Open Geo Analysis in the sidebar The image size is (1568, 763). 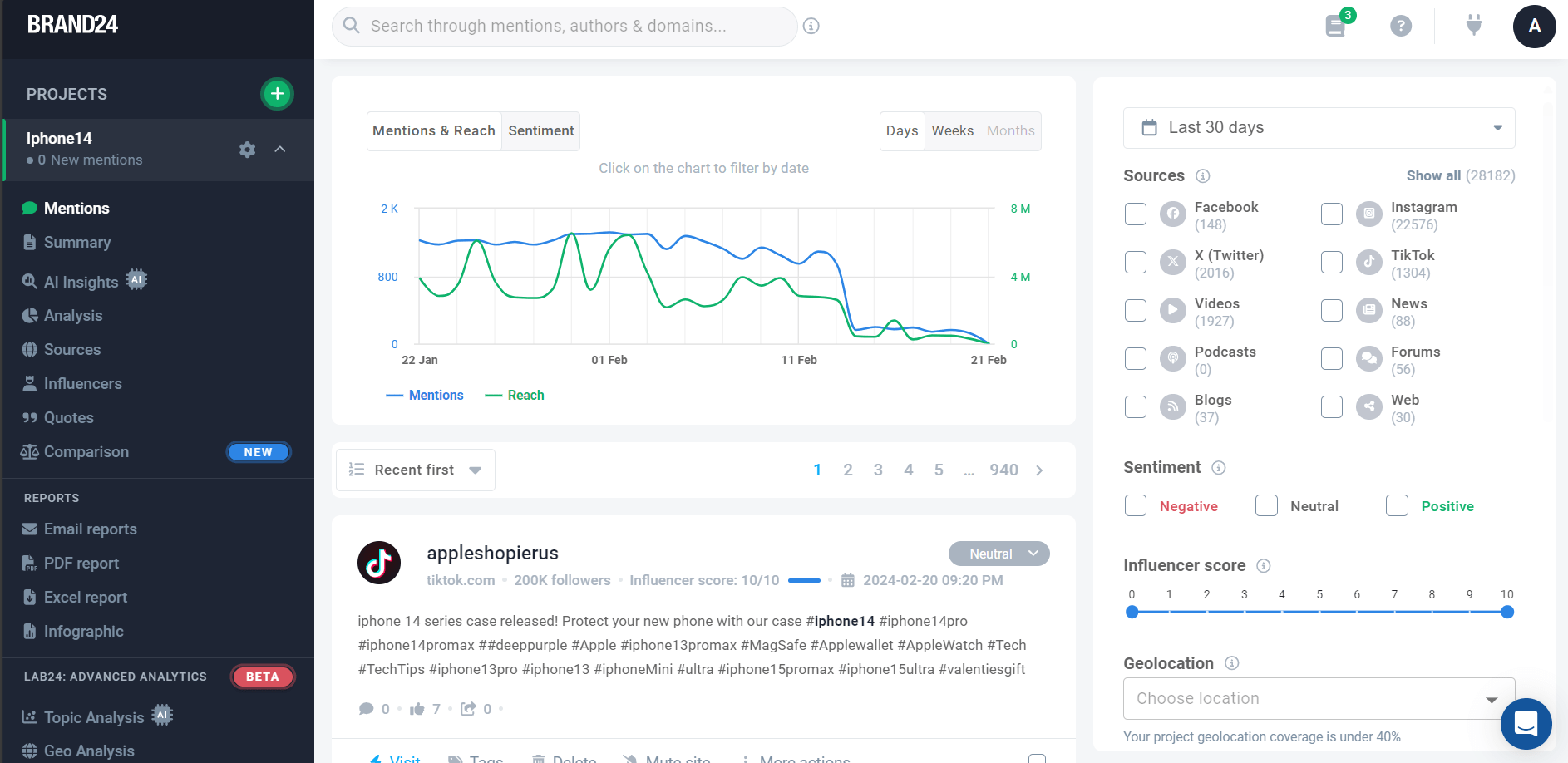pyautogui.click(x=88, y=750)
